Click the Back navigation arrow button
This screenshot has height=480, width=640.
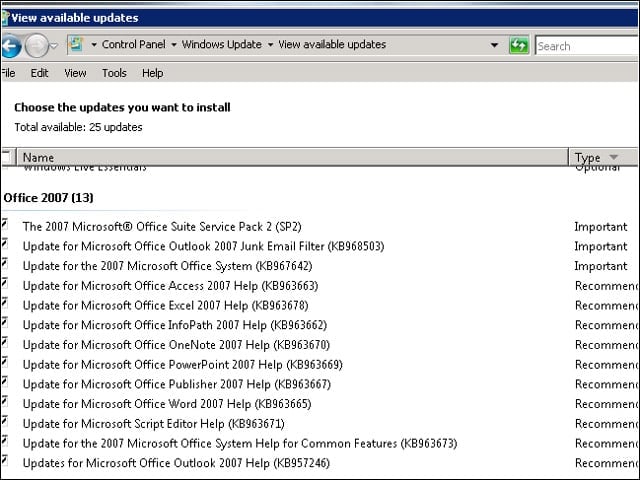pos(11,45)
